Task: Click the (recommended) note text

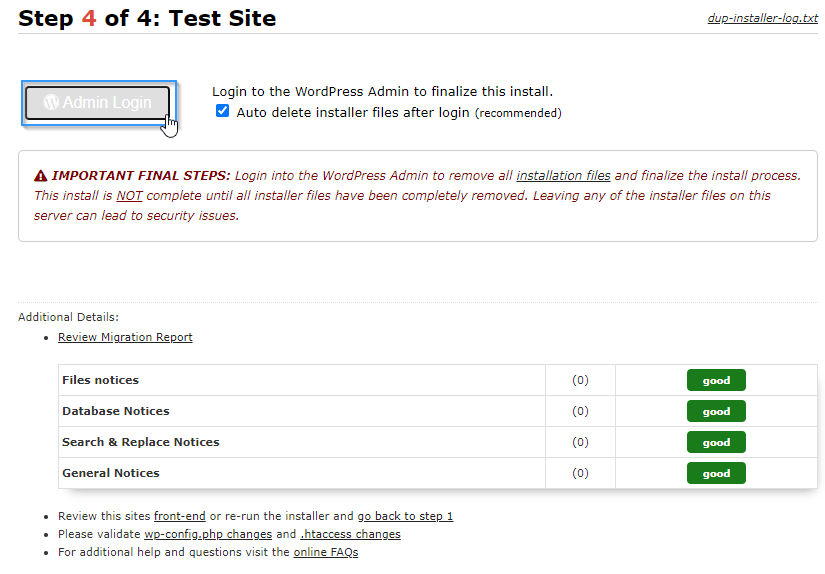Action: (518, 113)
